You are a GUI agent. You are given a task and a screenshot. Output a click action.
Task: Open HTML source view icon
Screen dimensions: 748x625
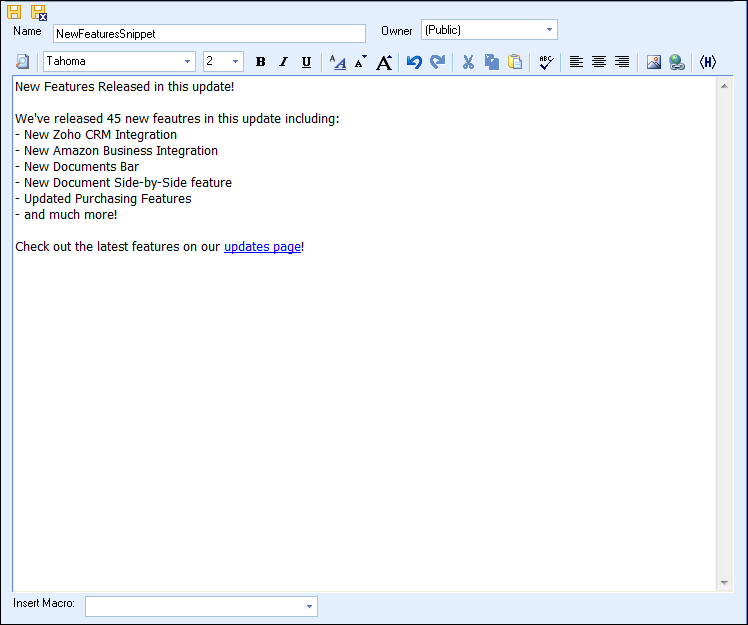coord(708,62)
